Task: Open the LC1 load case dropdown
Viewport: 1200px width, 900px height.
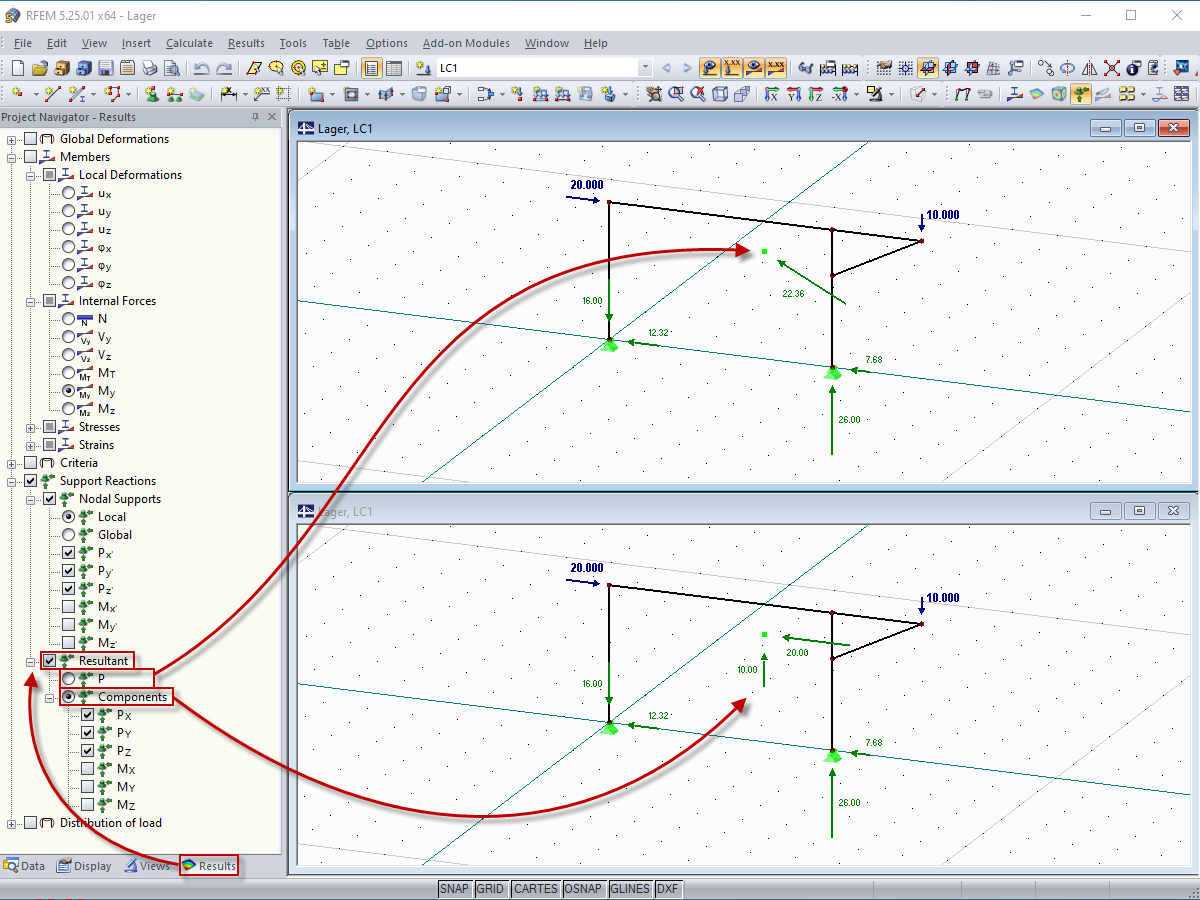Action: coord(644,68)
